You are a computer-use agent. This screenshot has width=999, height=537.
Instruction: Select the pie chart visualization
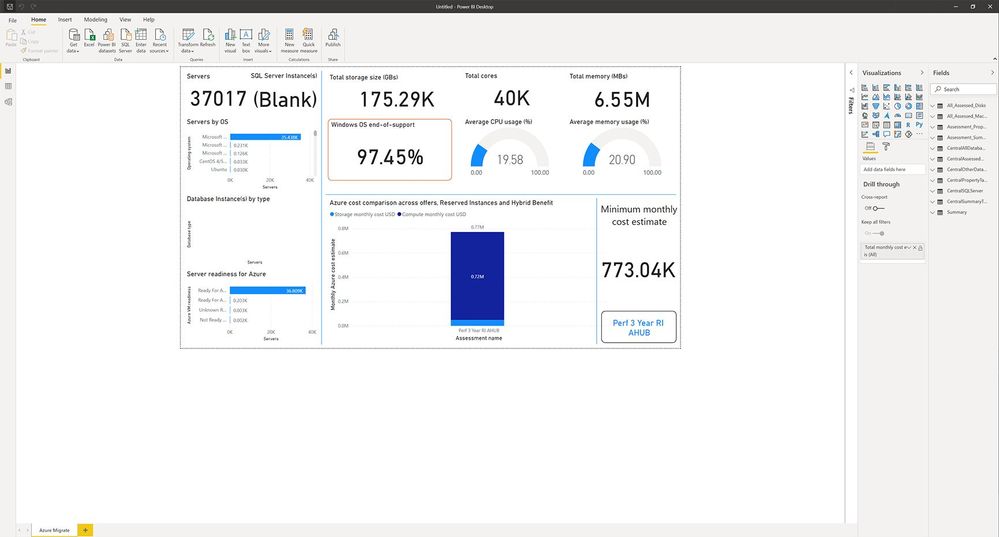(x=897, y=106)
